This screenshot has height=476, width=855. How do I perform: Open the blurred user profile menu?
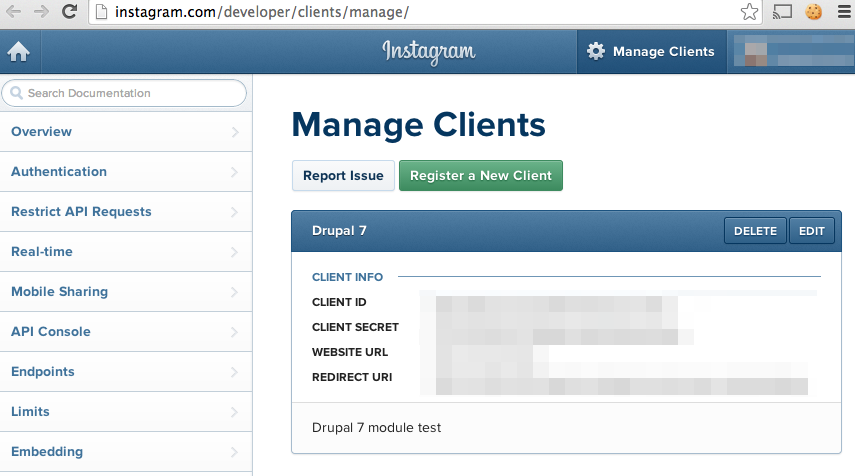click(791, 52)
